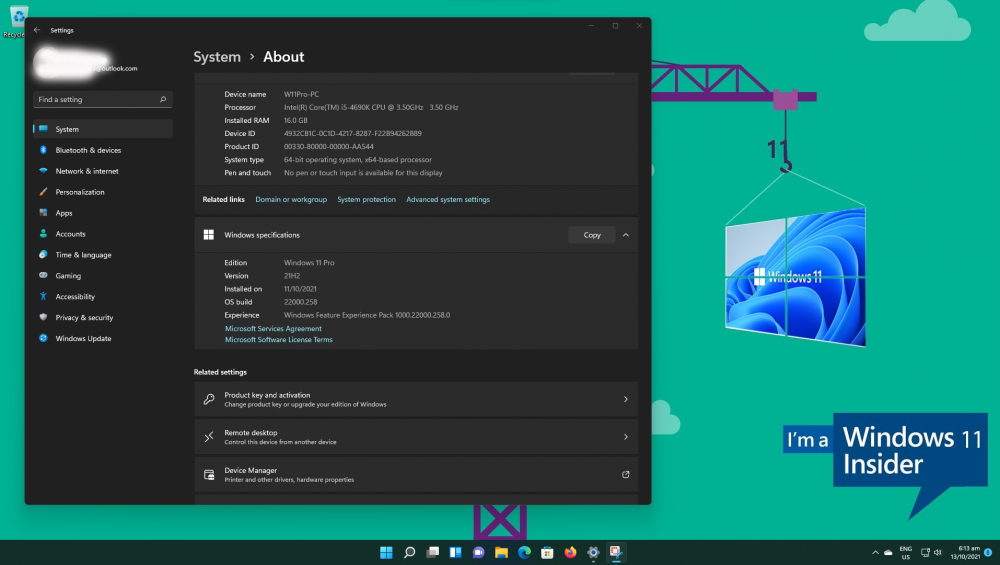Viewport: 1000px width, 565px height.
Task: Click the System breadcrumb link
Action: click(217, 57)
